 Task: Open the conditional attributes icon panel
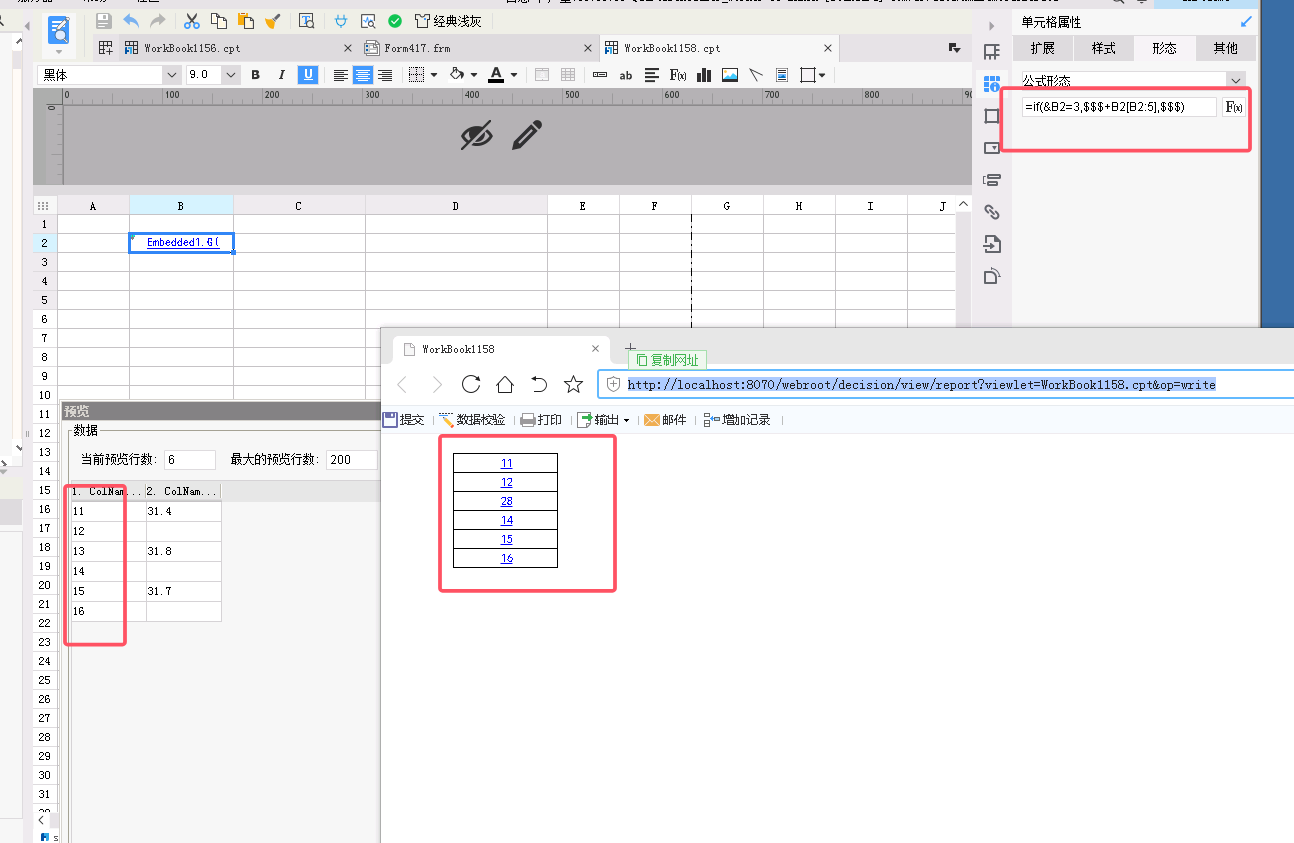tap(992, 180)
